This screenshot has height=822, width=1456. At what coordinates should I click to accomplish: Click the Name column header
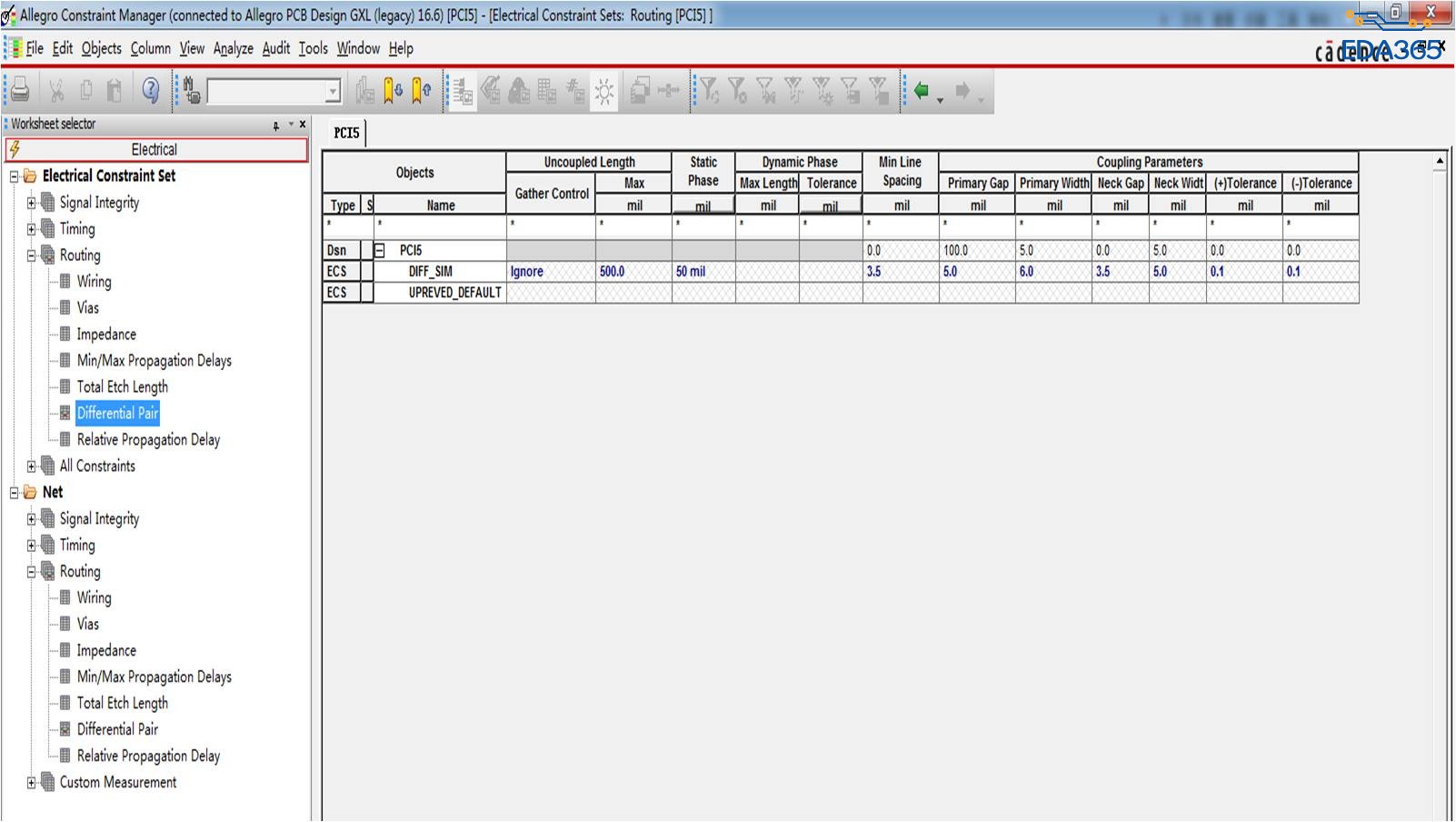[x=441, y=205]
